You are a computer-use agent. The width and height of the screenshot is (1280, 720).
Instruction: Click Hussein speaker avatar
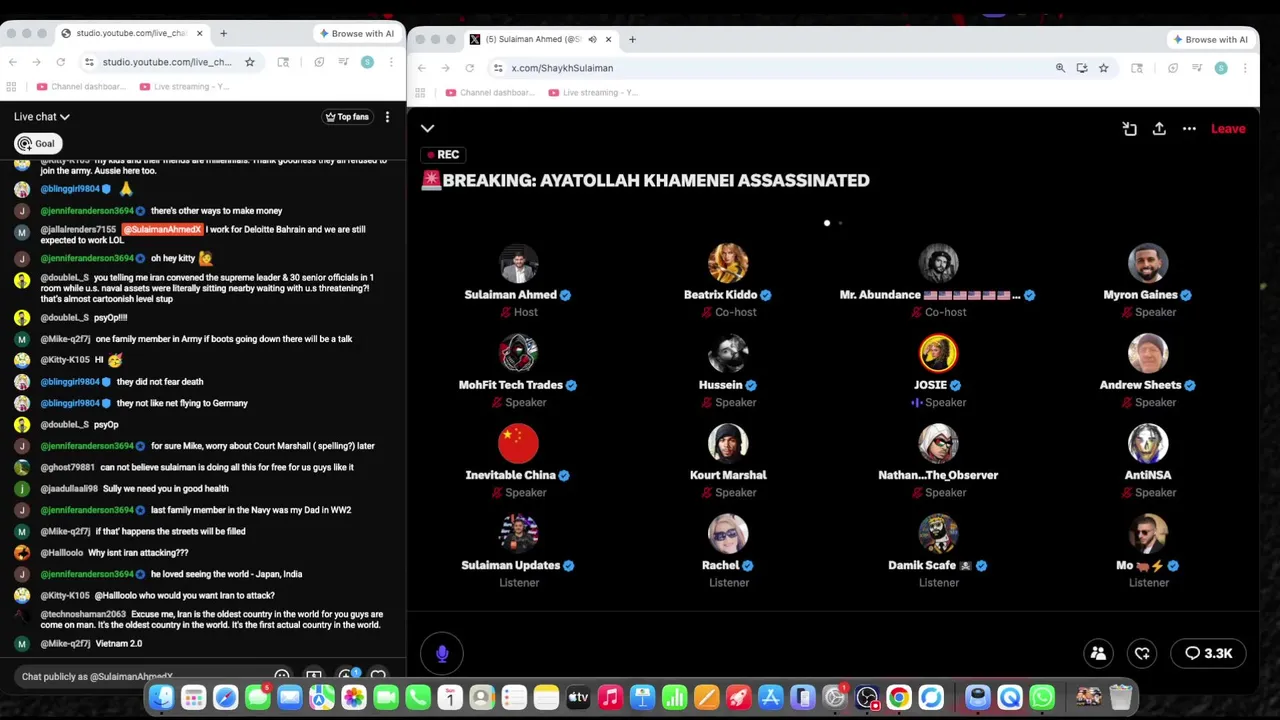point(728,354)
